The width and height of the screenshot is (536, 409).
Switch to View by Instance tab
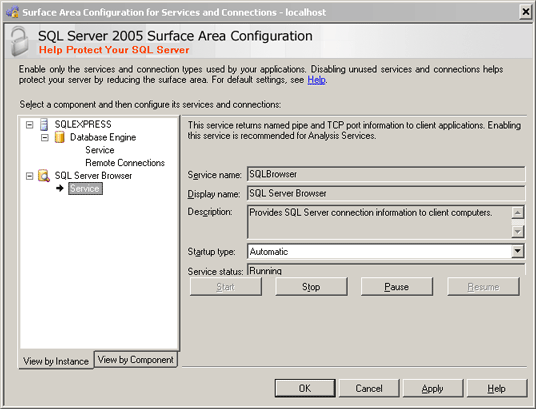point(56,361)
